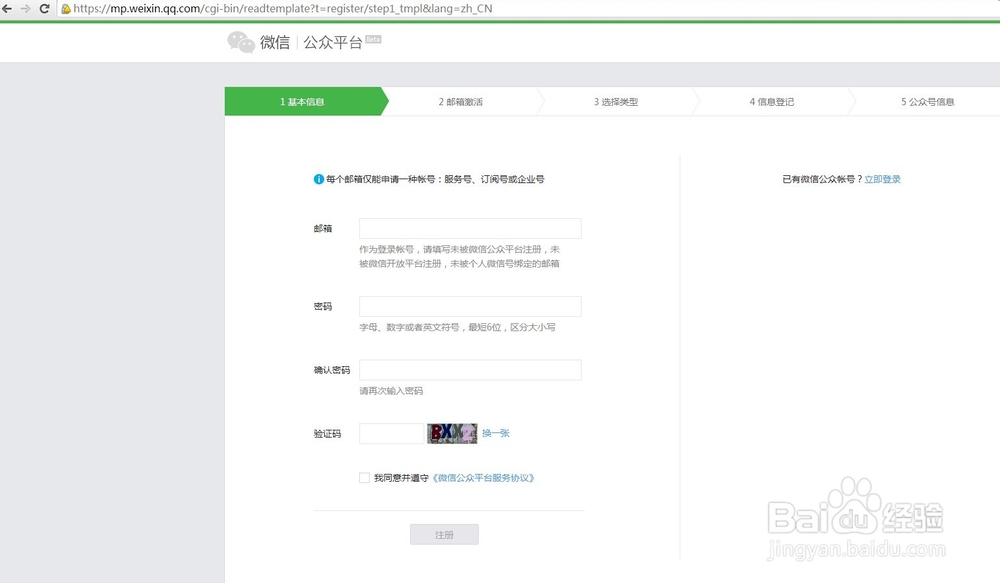Click the browser forward arrow
This screenshot has width=1000, height=583.
[26, 8]
